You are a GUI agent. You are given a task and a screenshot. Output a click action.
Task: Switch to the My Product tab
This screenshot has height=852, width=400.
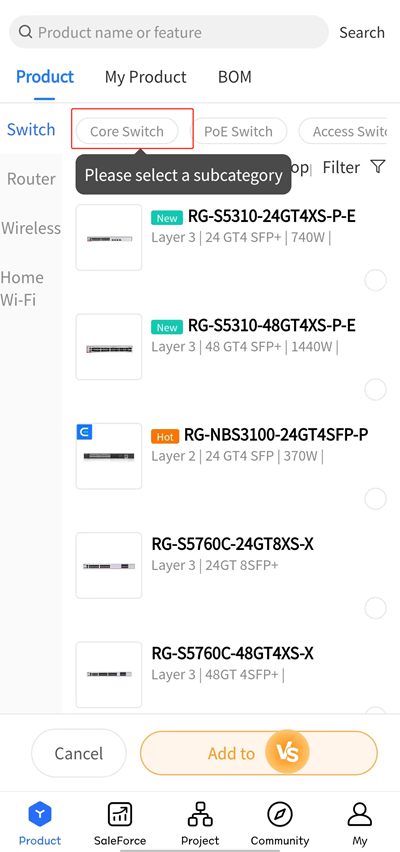[146, 77]
